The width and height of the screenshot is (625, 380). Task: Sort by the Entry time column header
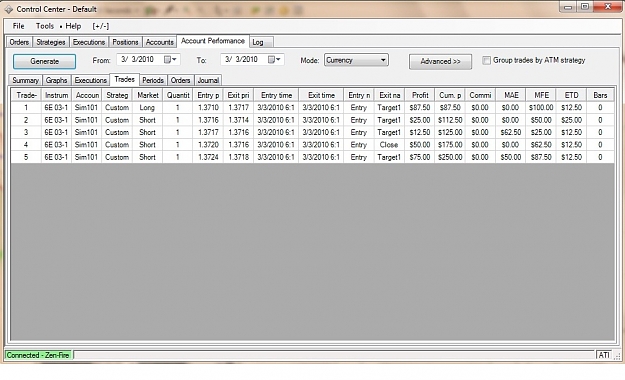click(x=276, y=95)
